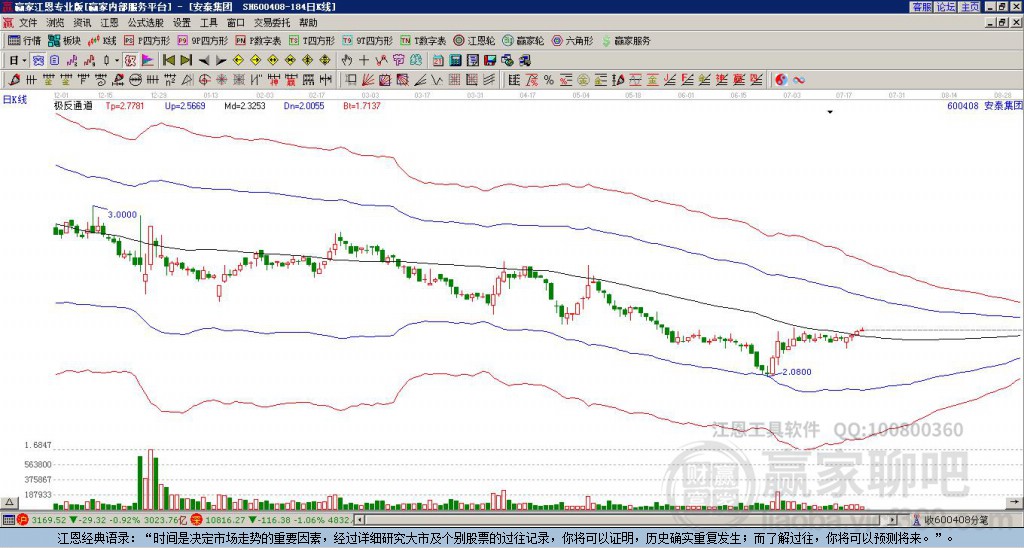This screenshot has width=1024, height=548.
Task: Click the Bt=1.7137 value
Action: pos(362,105)
